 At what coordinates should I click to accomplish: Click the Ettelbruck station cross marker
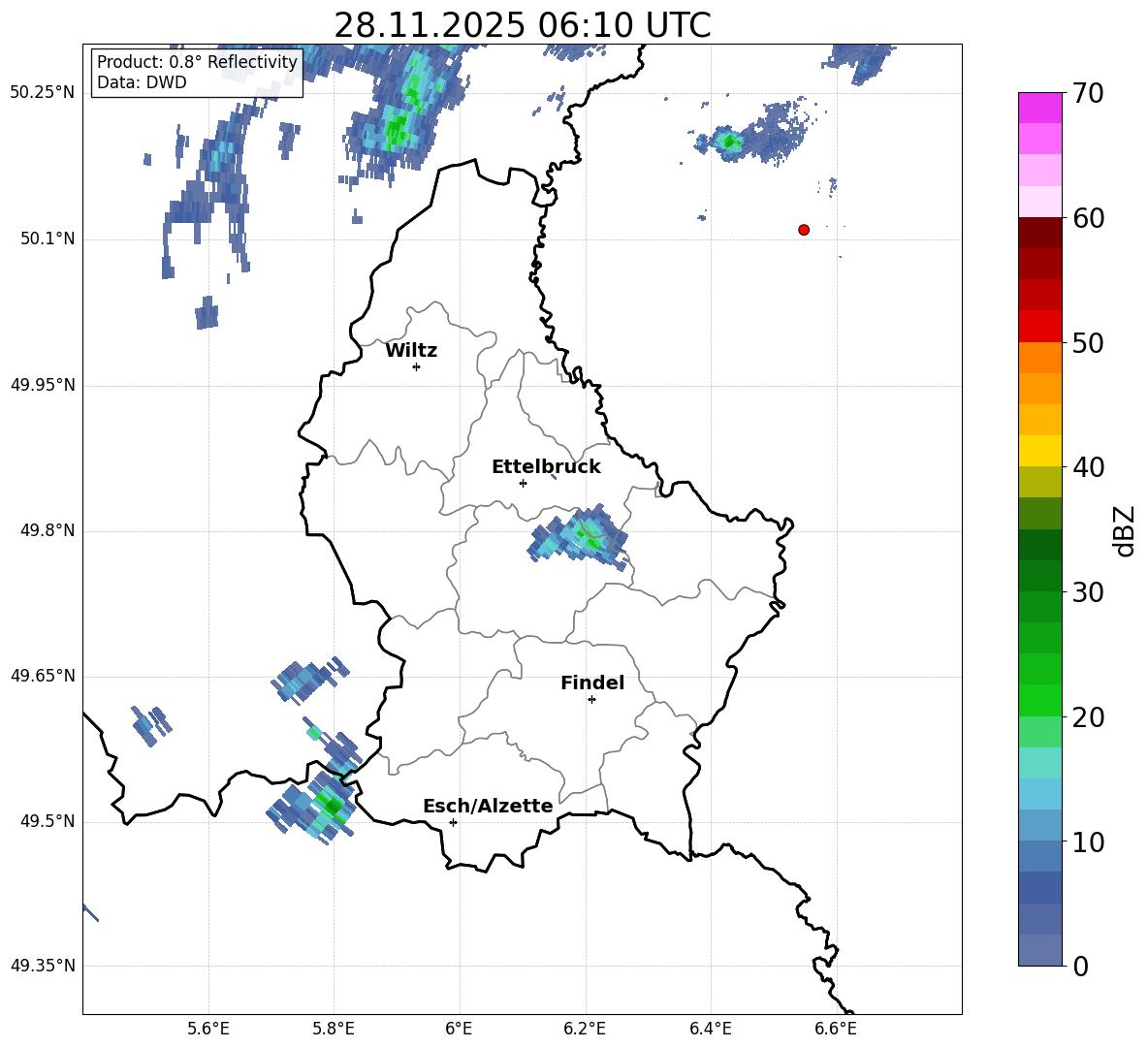point(523,483)
